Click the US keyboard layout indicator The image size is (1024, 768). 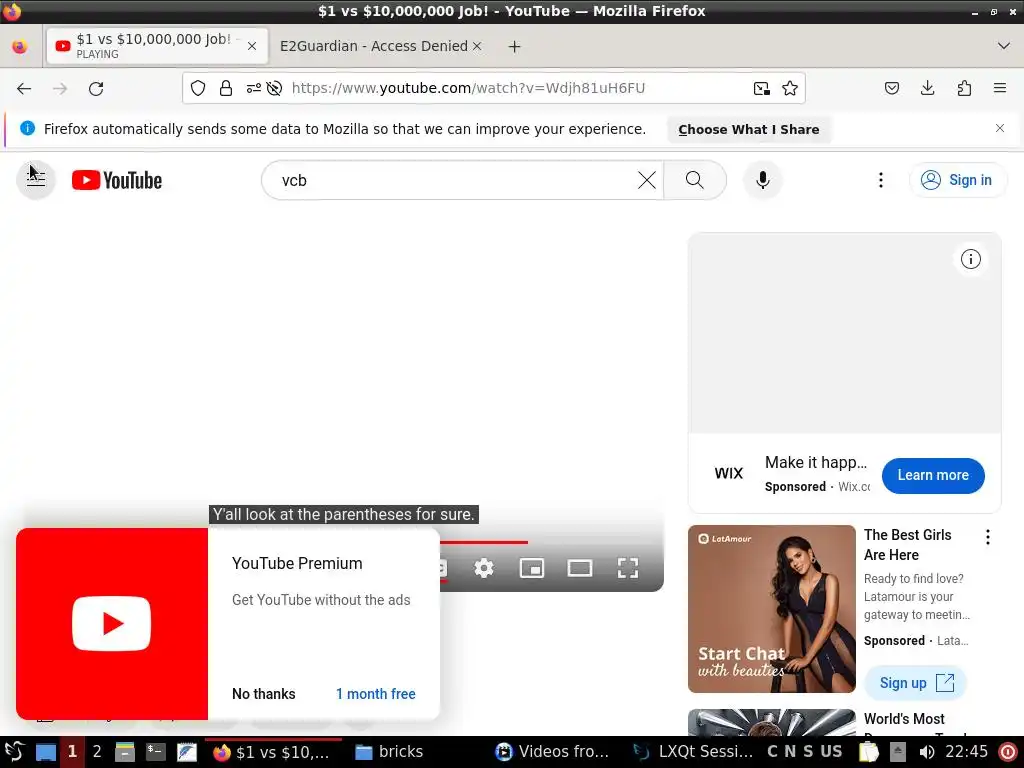[x=831, y=752]
